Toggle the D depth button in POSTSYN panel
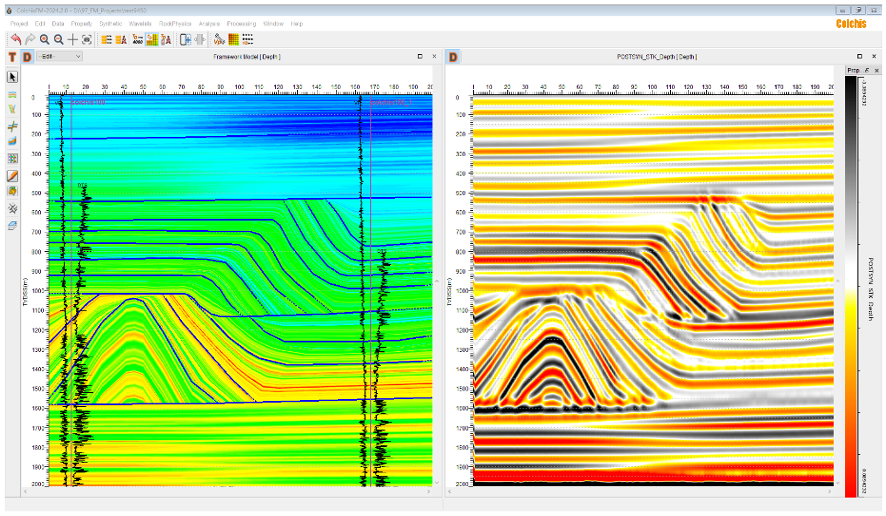Viewport: 886px width, 516px height. [x=453, y=57]
